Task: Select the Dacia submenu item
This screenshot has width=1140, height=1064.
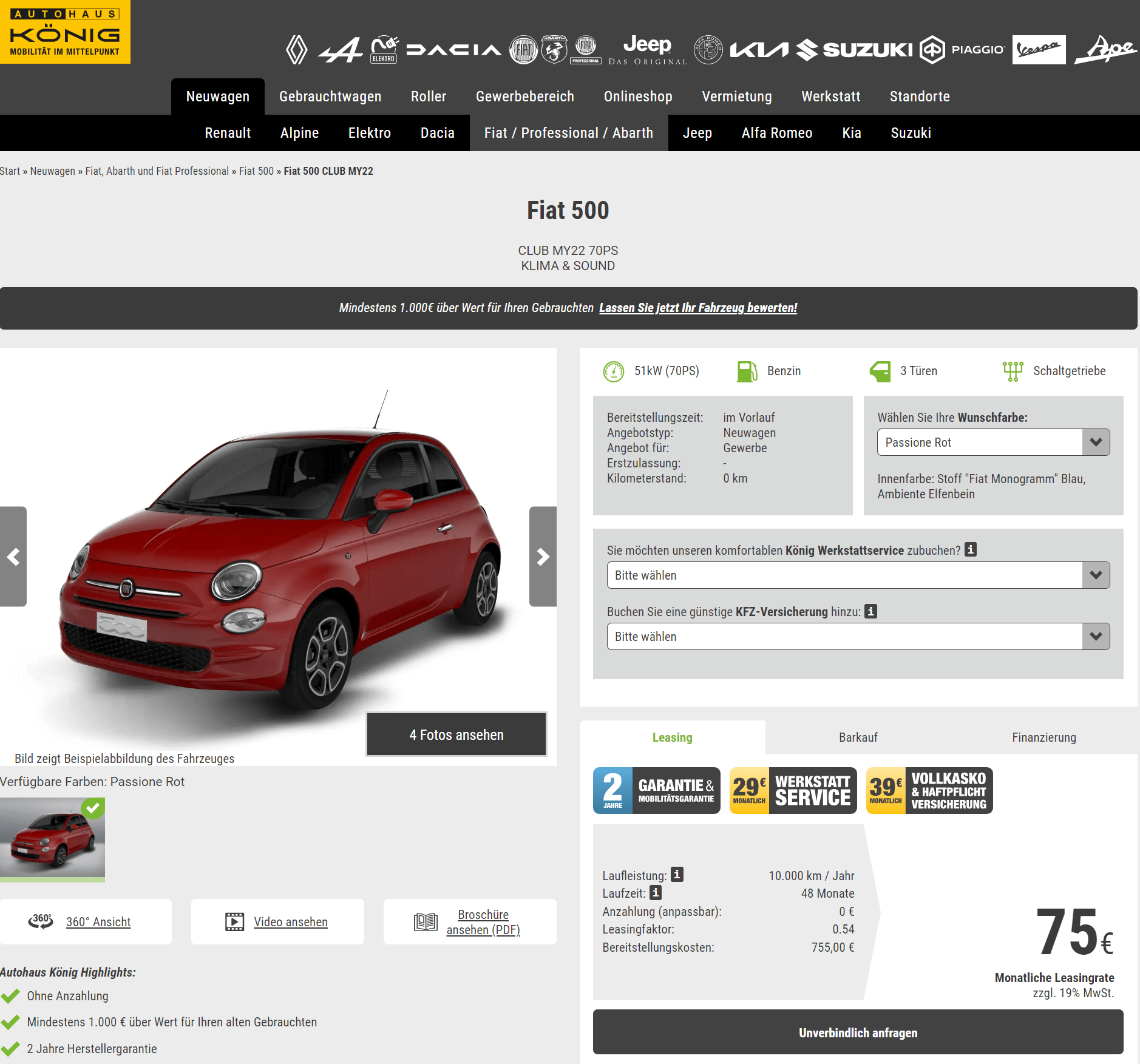Action: [438, 133]
